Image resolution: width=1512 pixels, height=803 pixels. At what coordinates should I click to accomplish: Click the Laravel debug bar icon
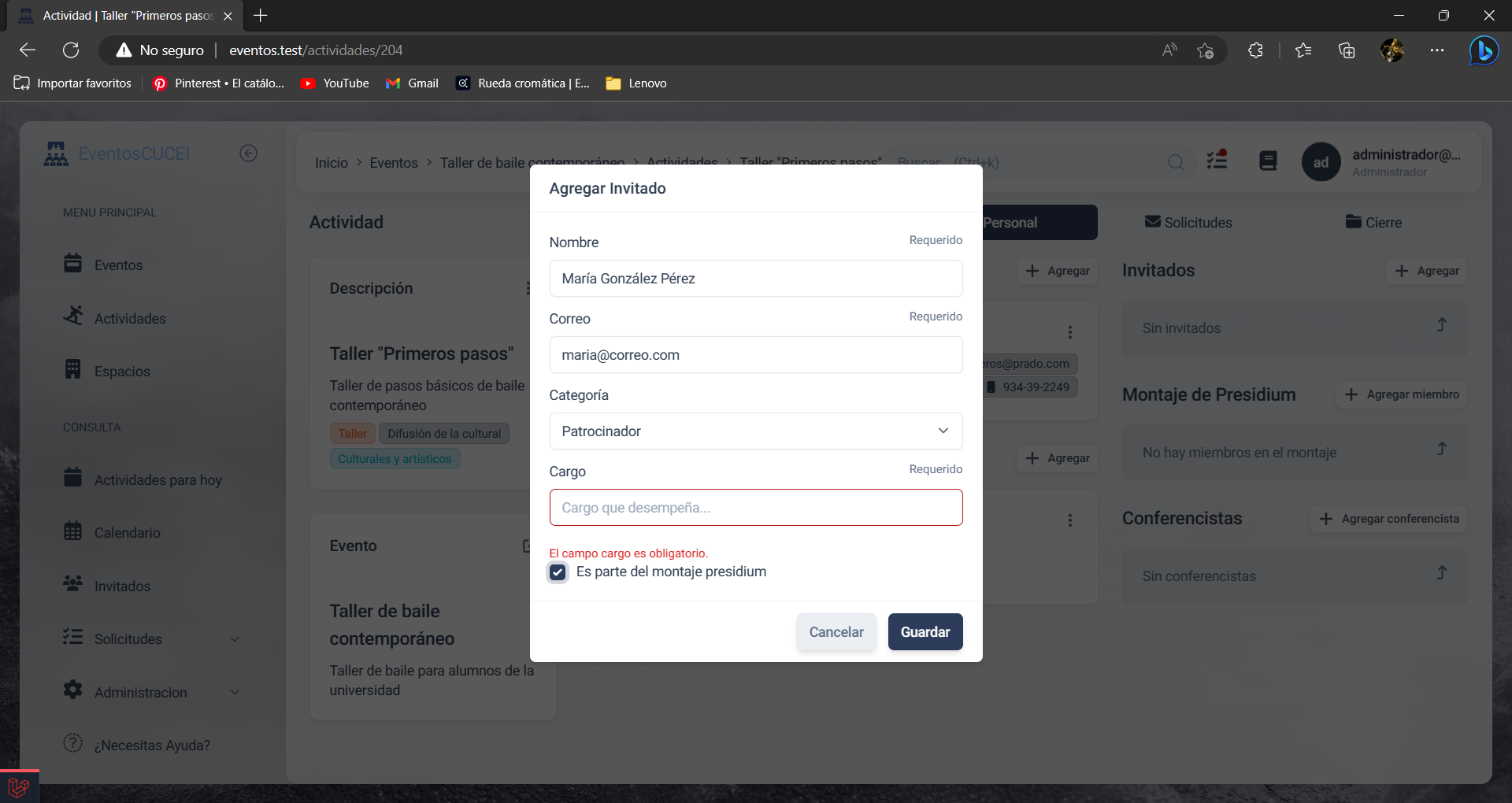coord(19,786)
